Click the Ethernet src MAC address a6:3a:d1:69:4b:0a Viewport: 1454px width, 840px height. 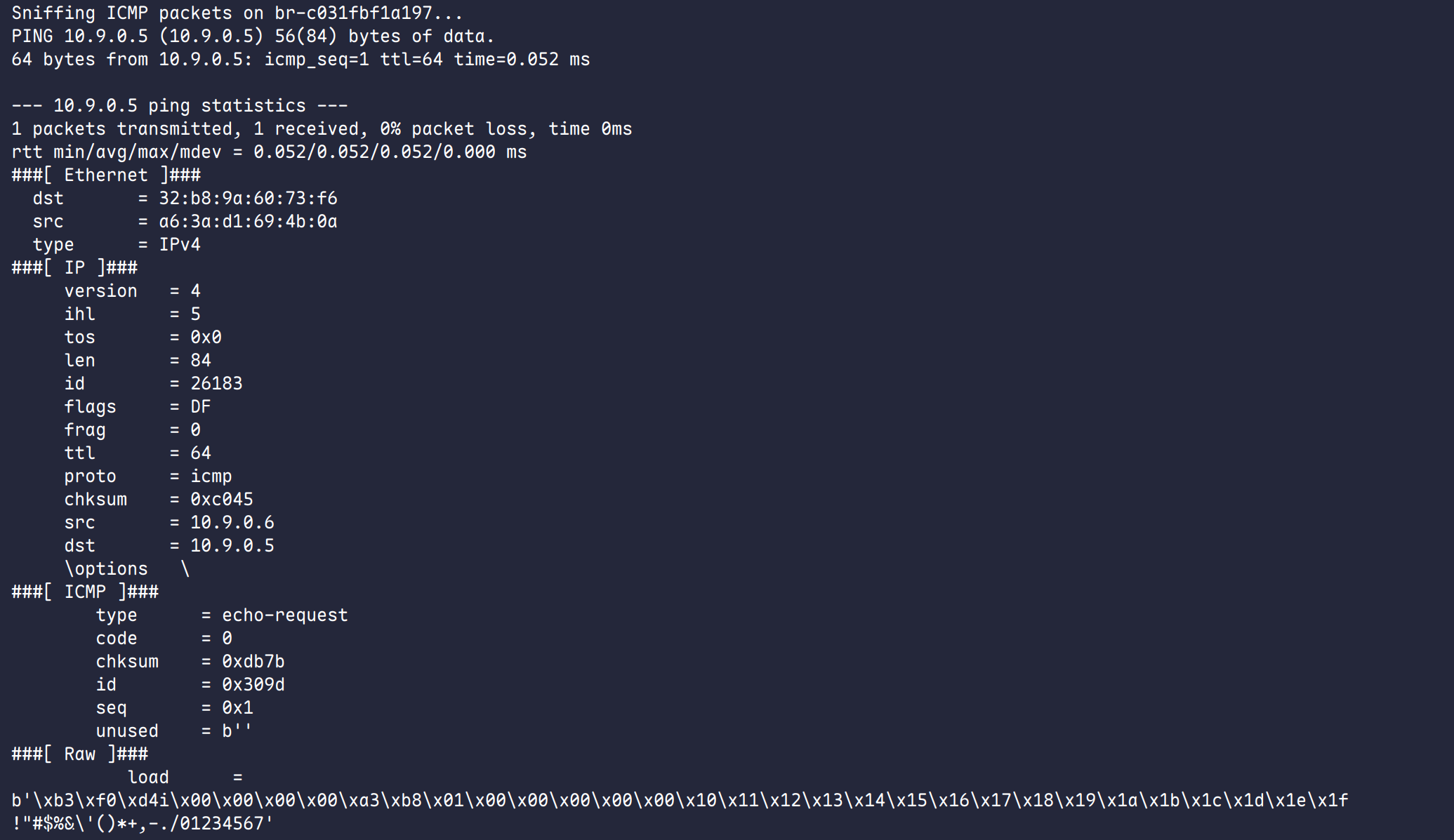248,221
